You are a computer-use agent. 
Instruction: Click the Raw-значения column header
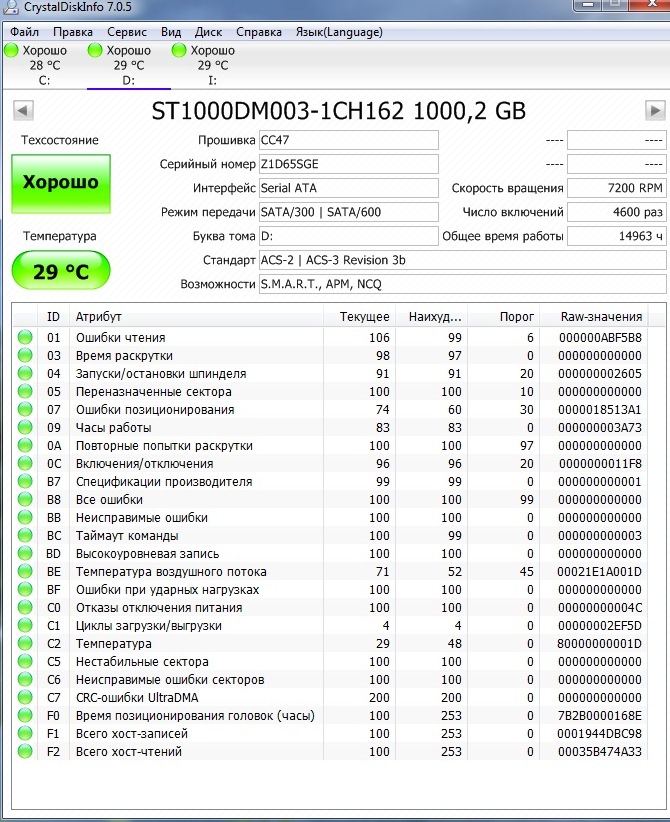point(594,317)
